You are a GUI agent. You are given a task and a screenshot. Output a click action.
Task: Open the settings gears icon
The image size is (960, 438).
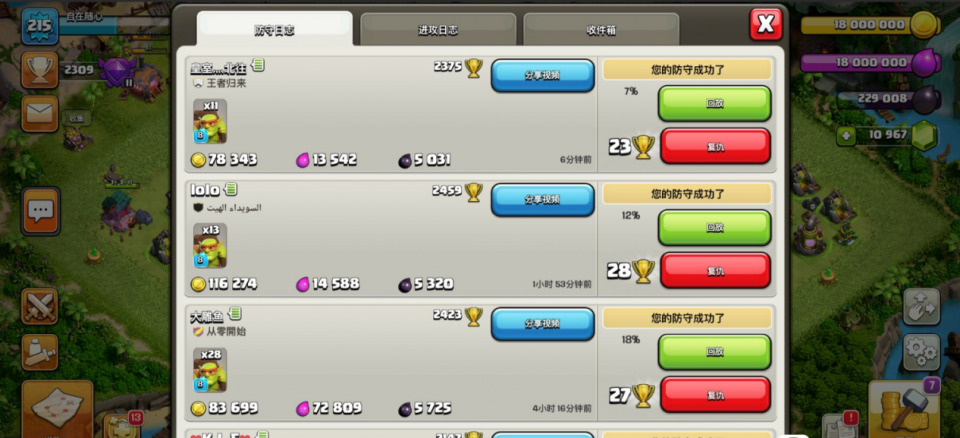click(921, 352)
